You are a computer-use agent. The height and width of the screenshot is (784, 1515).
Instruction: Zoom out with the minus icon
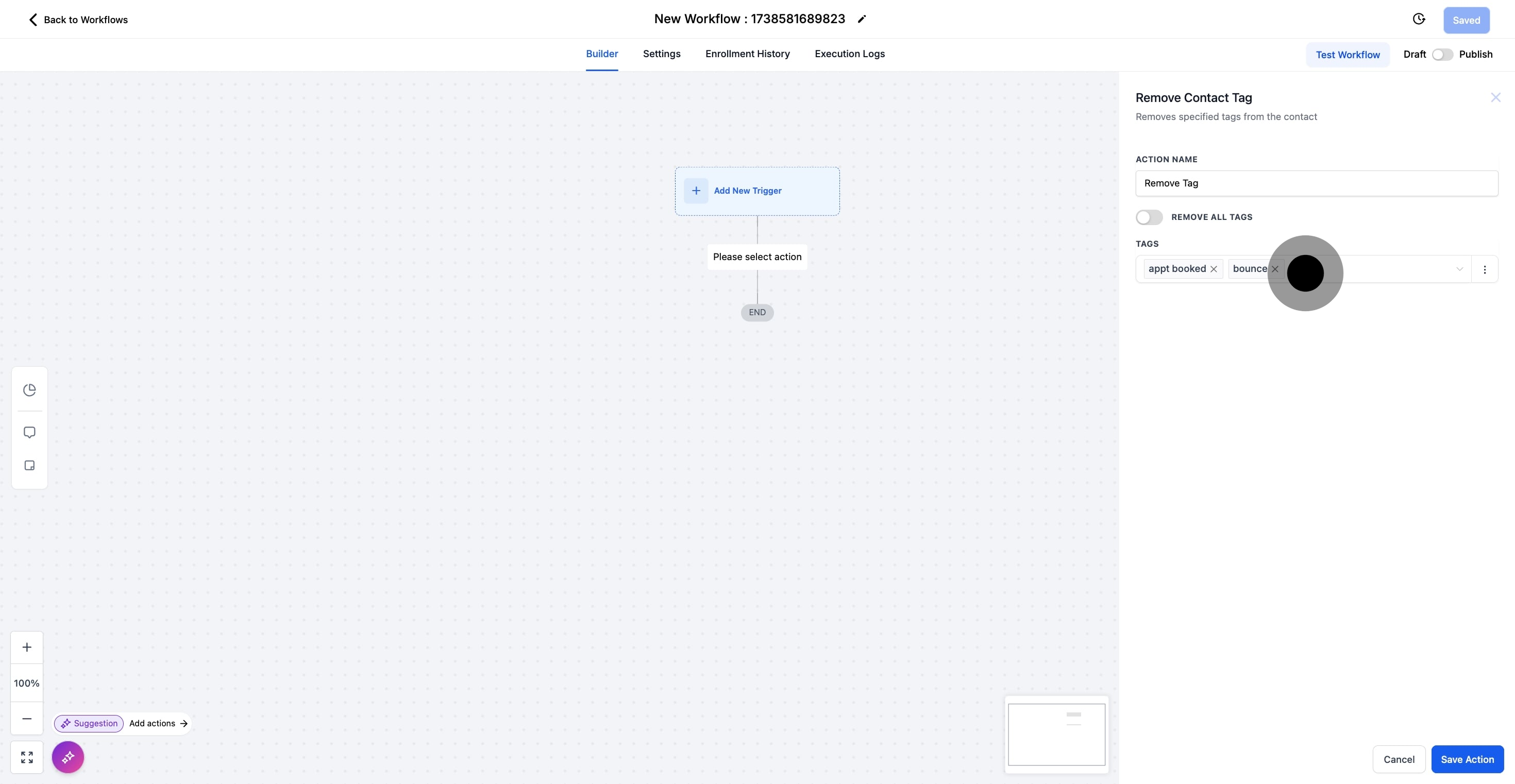27,718
